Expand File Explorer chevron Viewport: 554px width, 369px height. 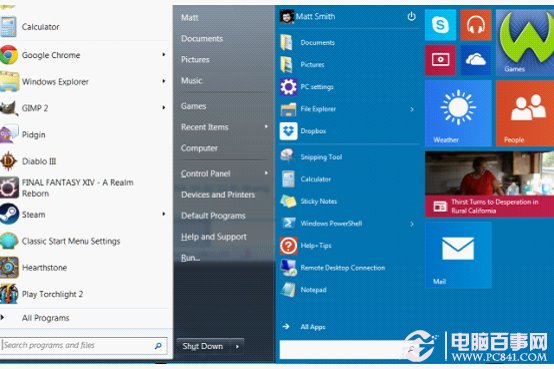pos(412,109)
